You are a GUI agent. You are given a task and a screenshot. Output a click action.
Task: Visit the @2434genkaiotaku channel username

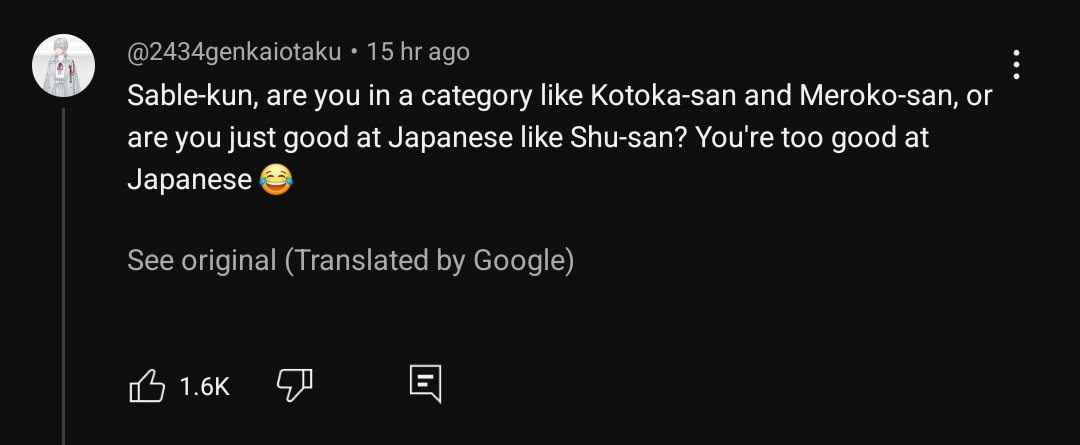click(234, 51)
